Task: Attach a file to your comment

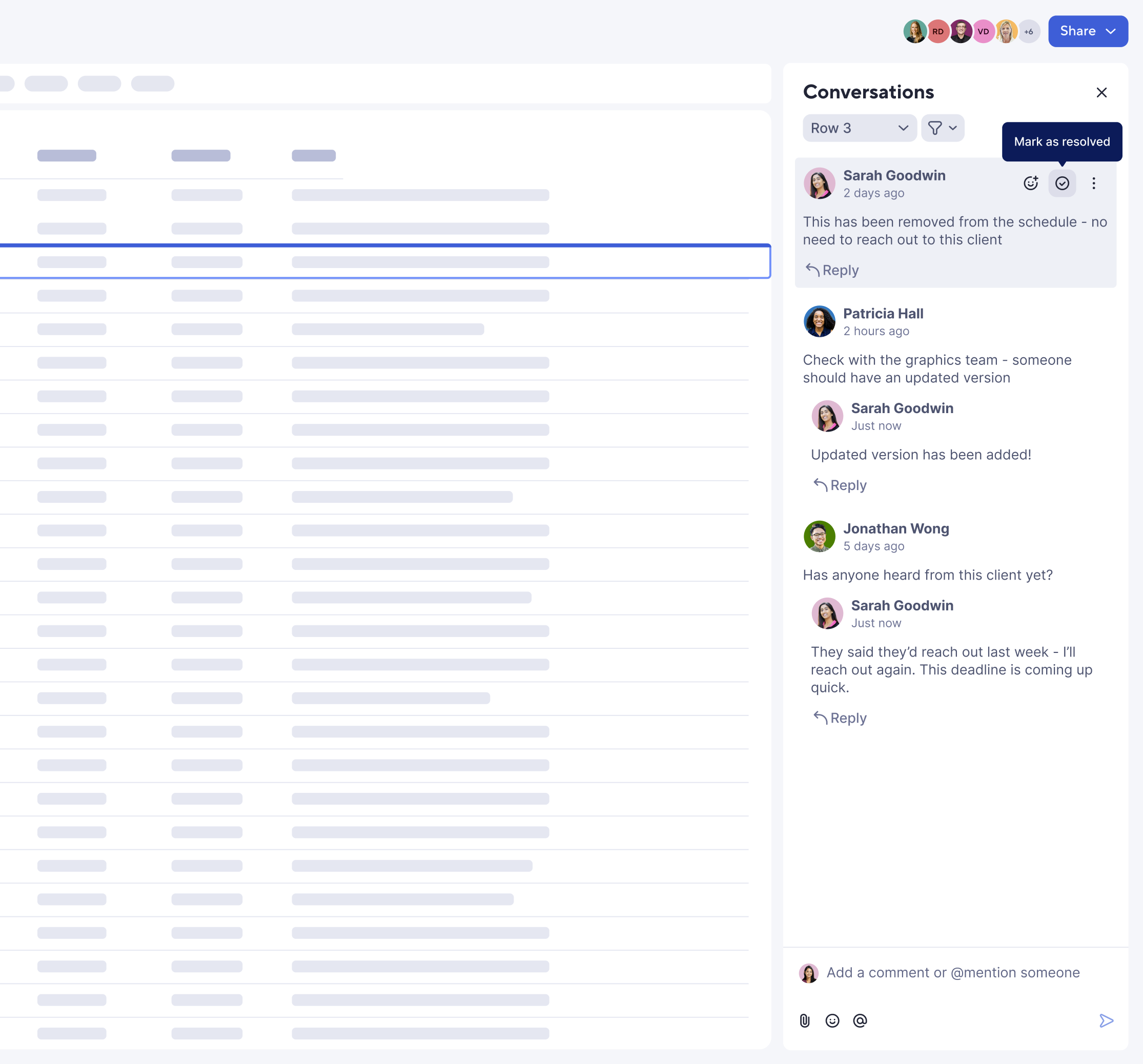Action: 804,1020
